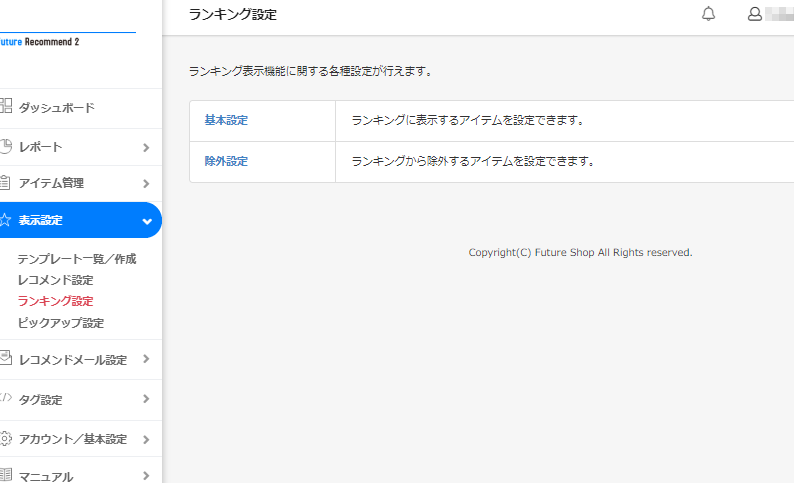Image resolution: width=794 pixels, height=483 pixels.
Task: Expand the レコメンドメール設定 chevron
Action: tap(146, 359)
